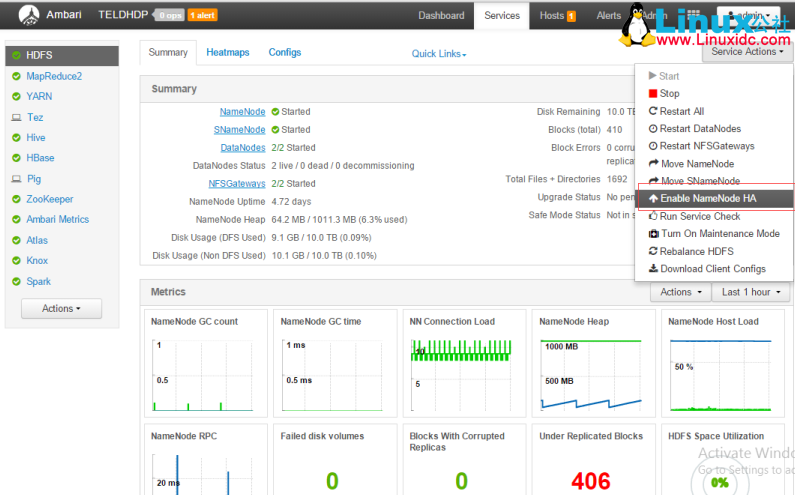Open the SNameNode link
Viewport: 795px width, 495px height.
coord(240,130)
